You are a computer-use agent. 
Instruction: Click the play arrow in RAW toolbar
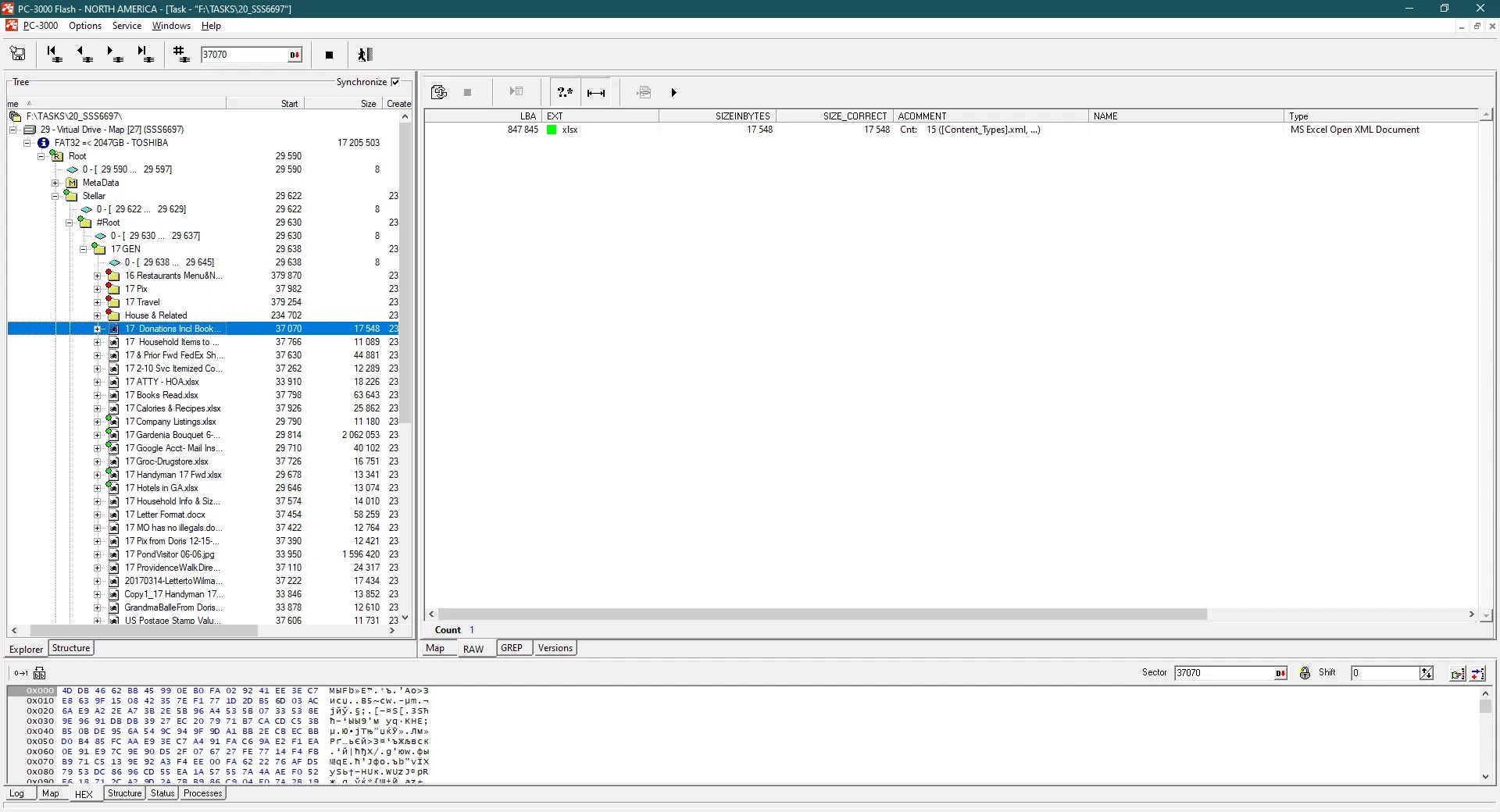[x=673, y=92]
